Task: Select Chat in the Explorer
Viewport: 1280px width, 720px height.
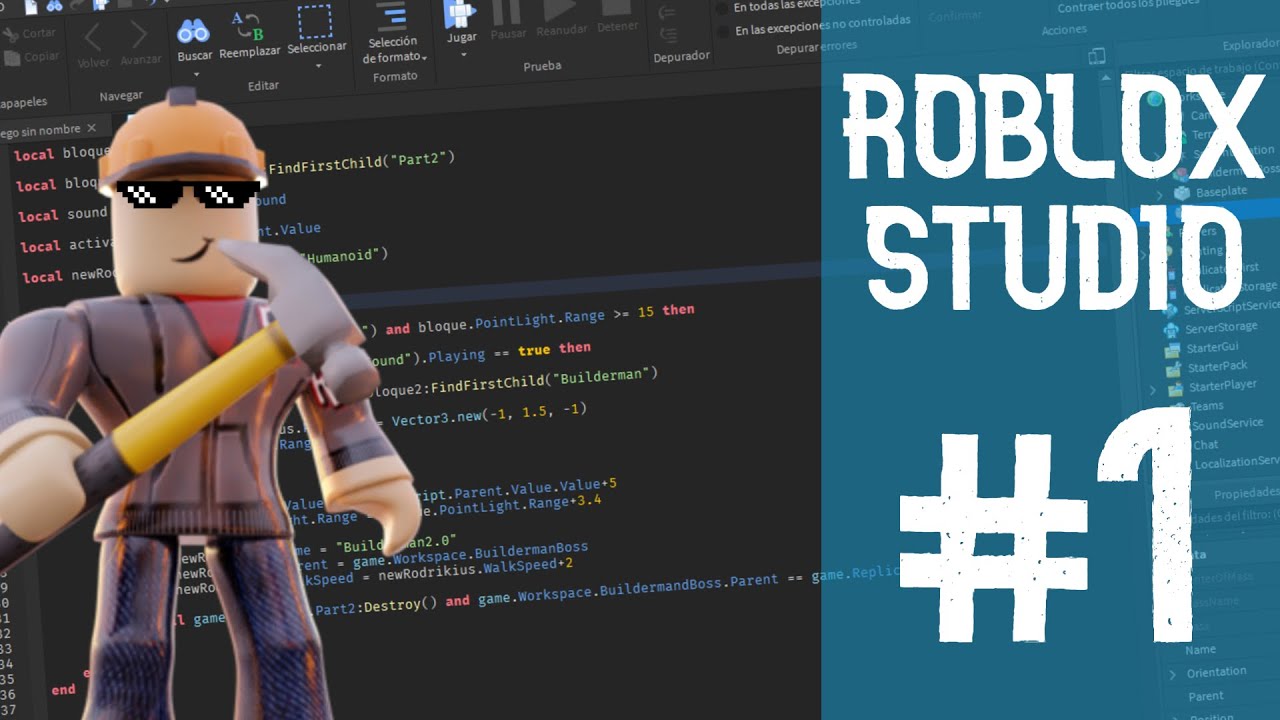Action: 1206,445
